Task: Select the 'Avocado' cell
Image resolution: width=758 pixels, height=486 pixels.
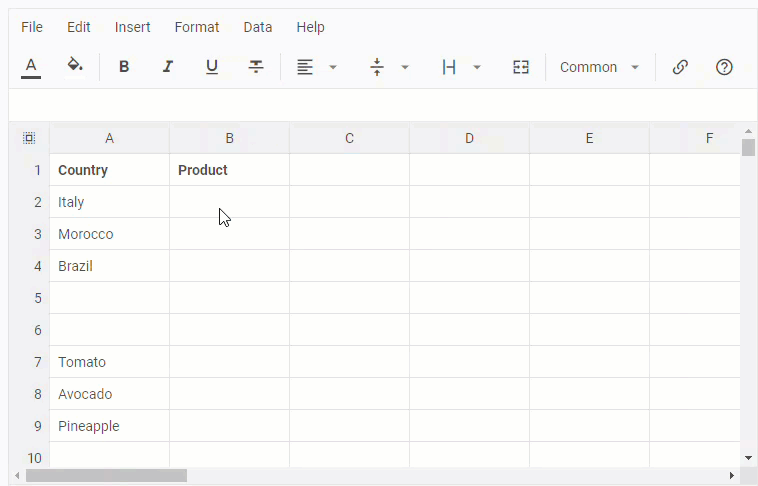Action: click(110, 394)
